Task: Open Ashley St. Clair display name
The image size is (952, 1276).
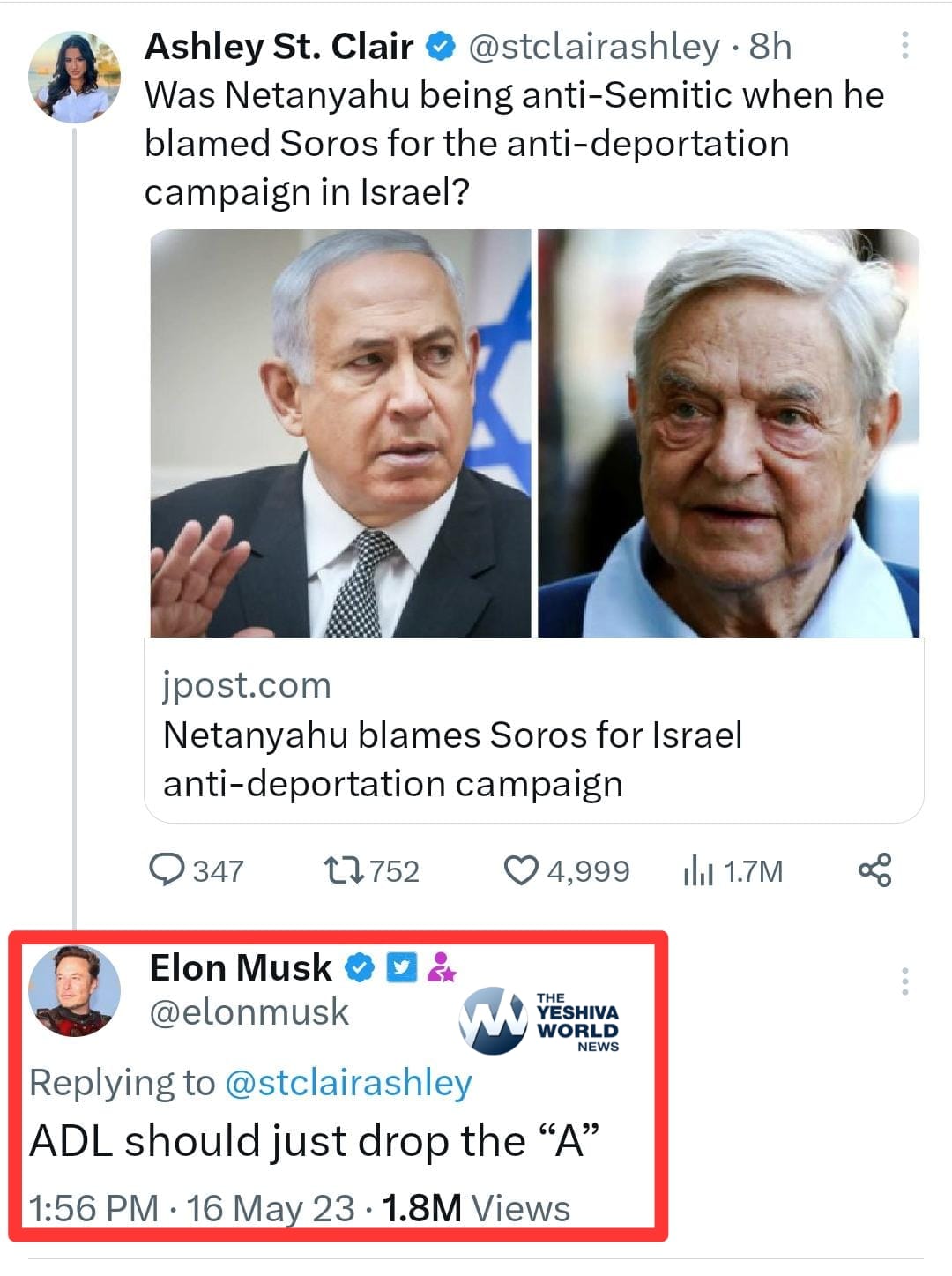Action: coord(279,47)
